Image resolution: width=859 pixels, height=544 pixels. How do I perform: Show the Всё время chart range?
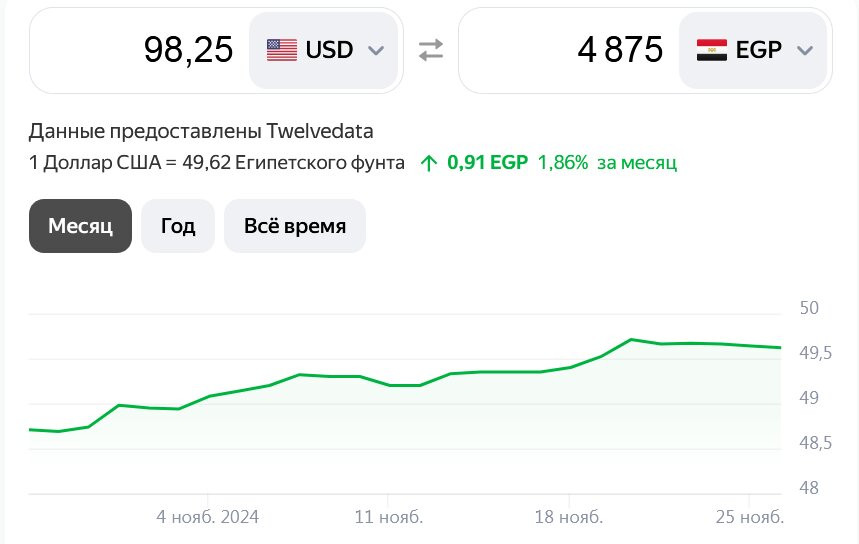[x=295, y=225]
